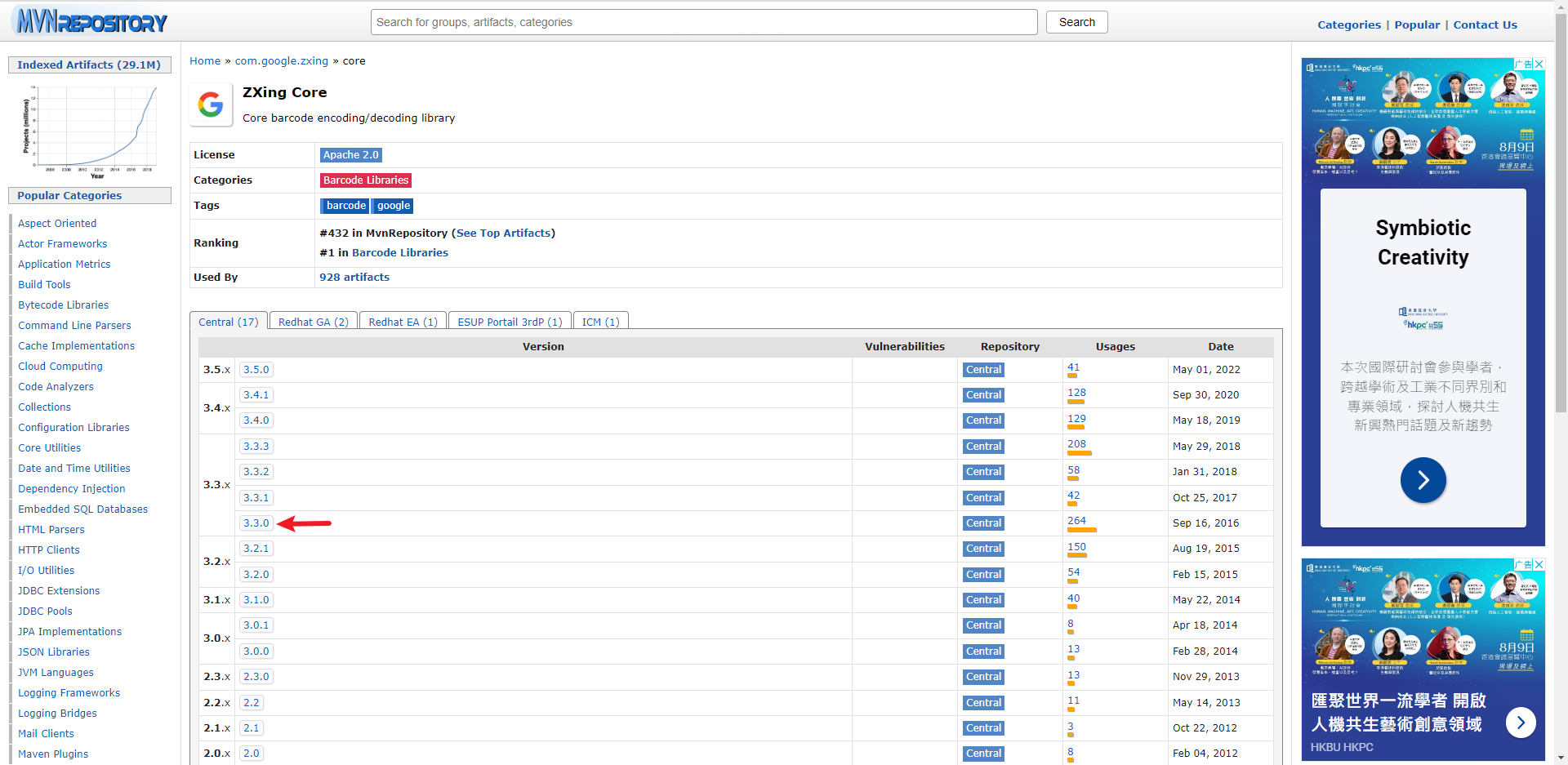Click the Google ZXing Core logo icon
The width and height of the screenshot is (1568, 765).
(211, 105)
